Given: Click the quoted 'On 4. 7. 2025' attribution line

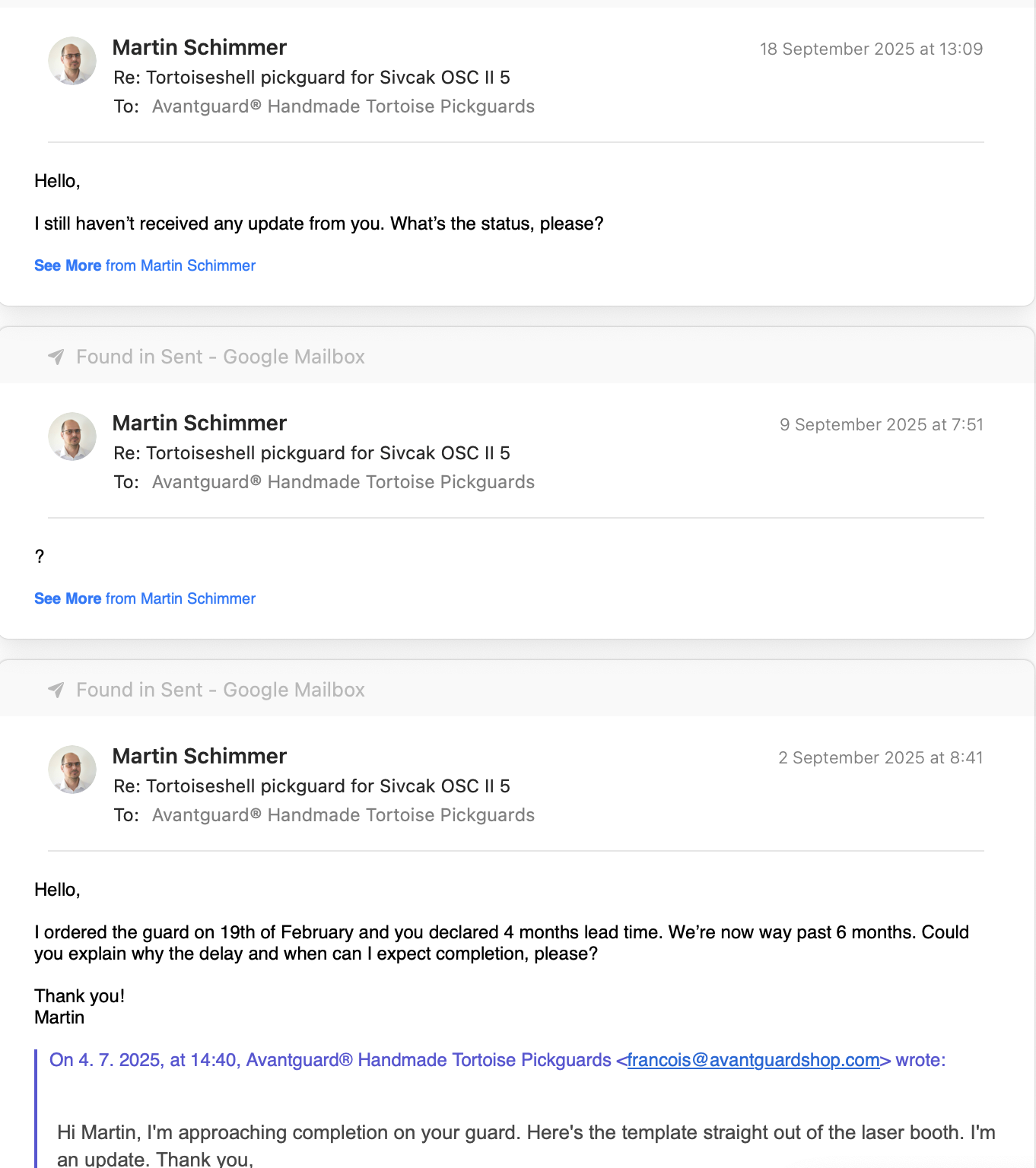Looking at the screenshot, I should pyautogui.click(x=331, y=1060).
